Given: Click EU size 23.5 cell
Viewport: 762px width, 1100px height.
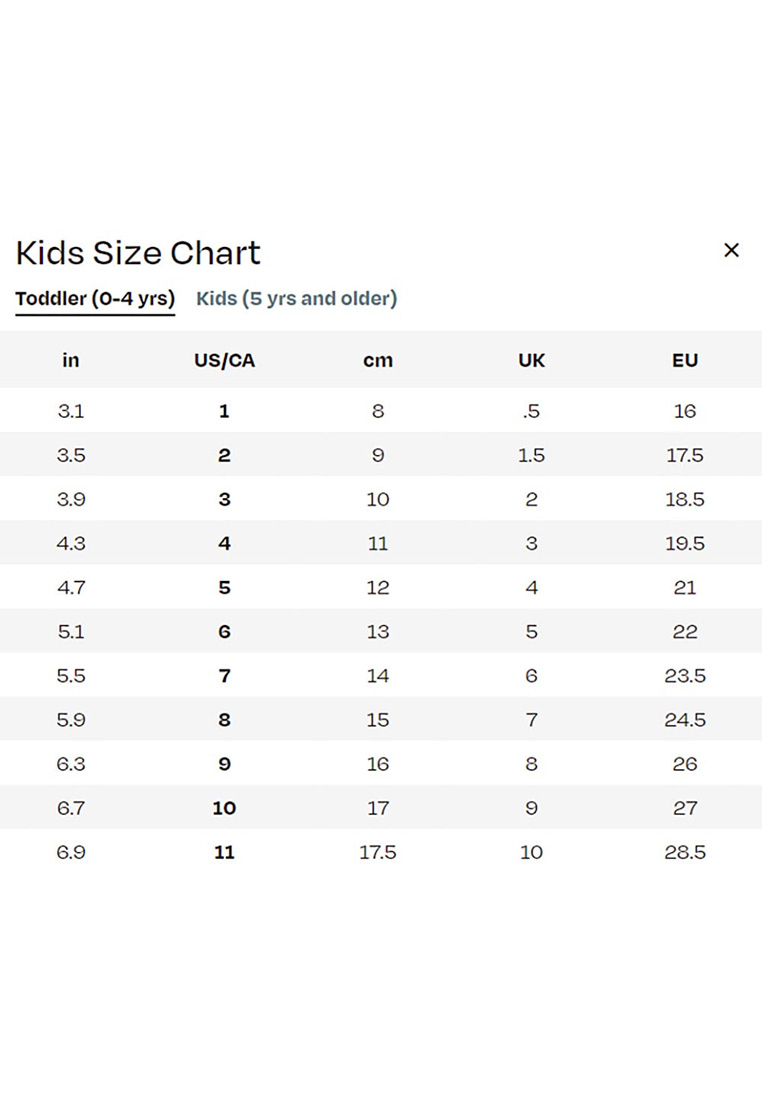Looking at the screenshot, I should click(x=684, y=676).
